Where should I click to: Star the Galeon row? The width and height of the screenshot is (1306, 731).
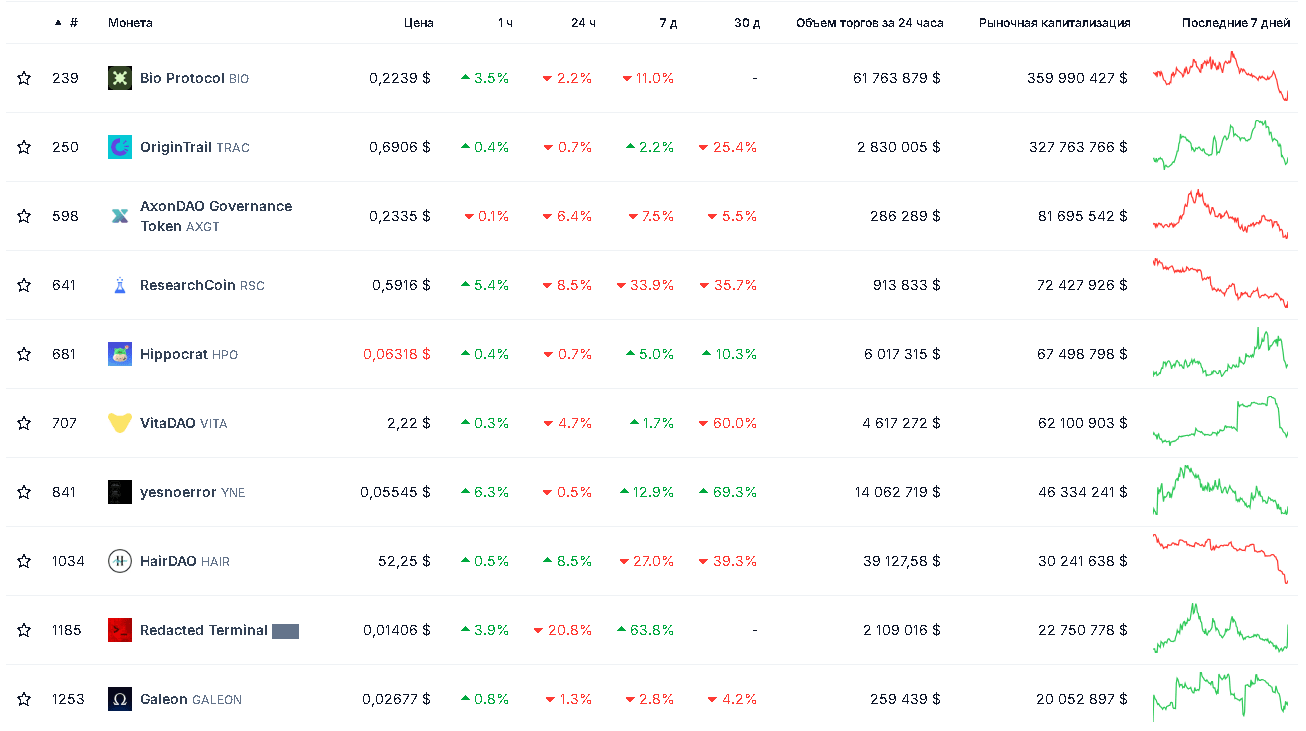(x=24, y=699)
